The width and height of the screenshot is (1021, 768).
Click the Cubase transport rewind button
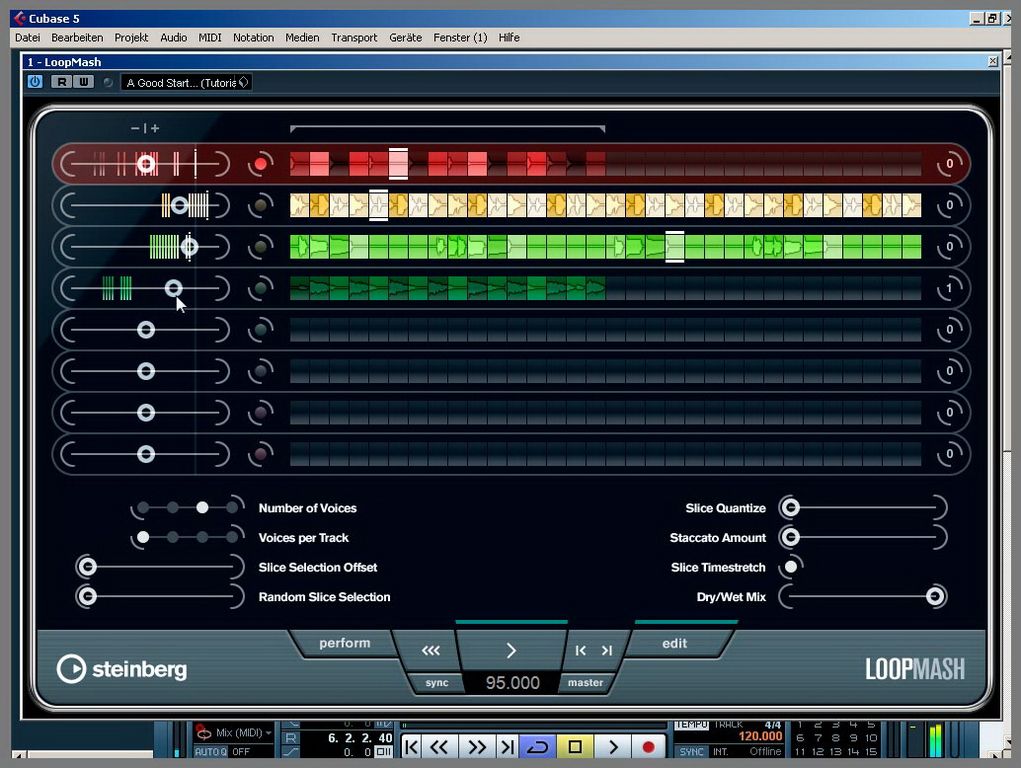(x=439, y=747)
